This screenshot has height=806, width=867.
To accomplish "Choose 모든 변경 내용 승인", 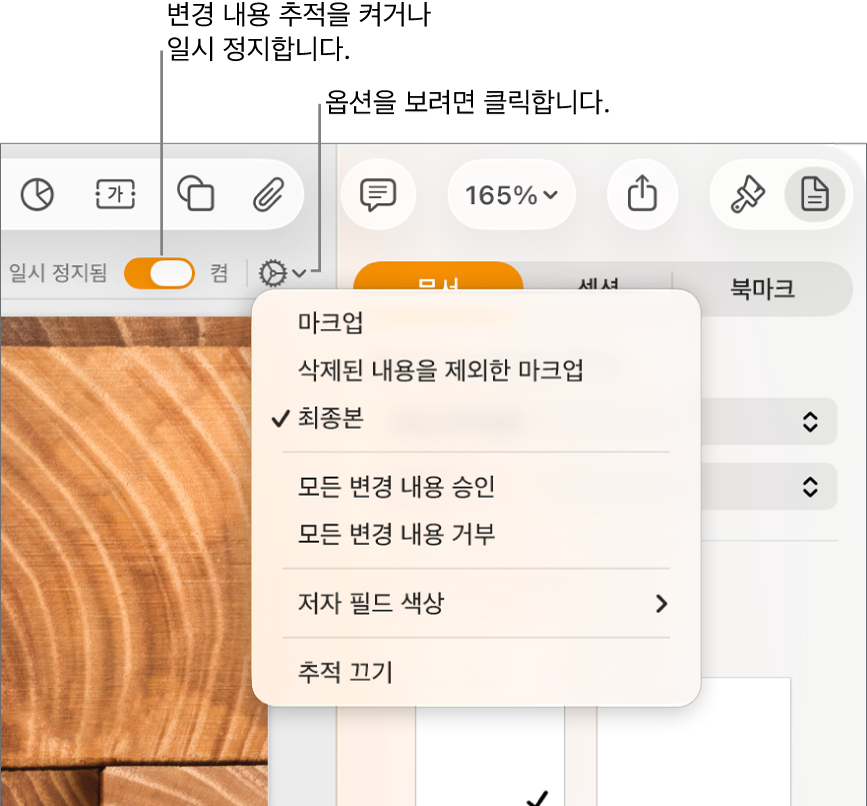I will pyautogui.click(x=476, y=486).
